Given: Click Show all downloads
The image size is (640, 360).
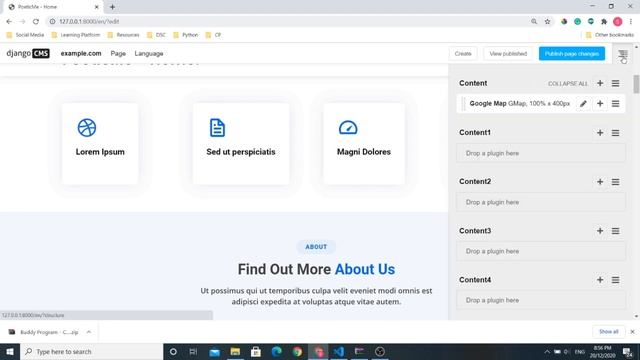Looking at the screenshot, I should click(609, 332).
